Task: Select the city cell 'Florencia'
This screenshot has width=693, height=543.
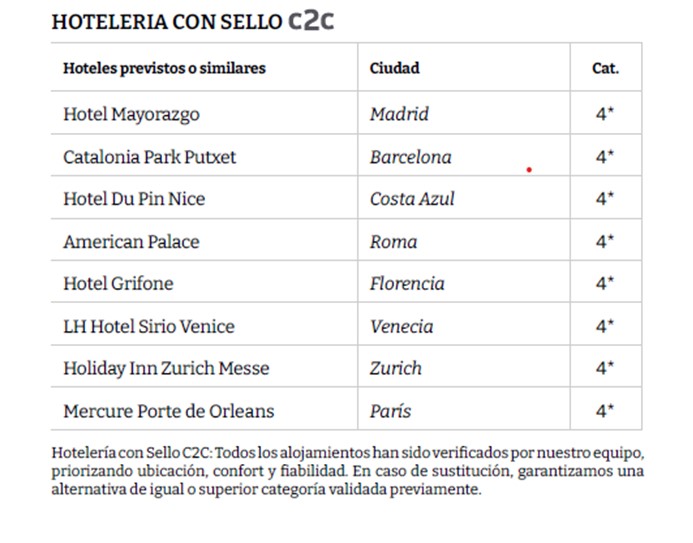Action: 407,283
